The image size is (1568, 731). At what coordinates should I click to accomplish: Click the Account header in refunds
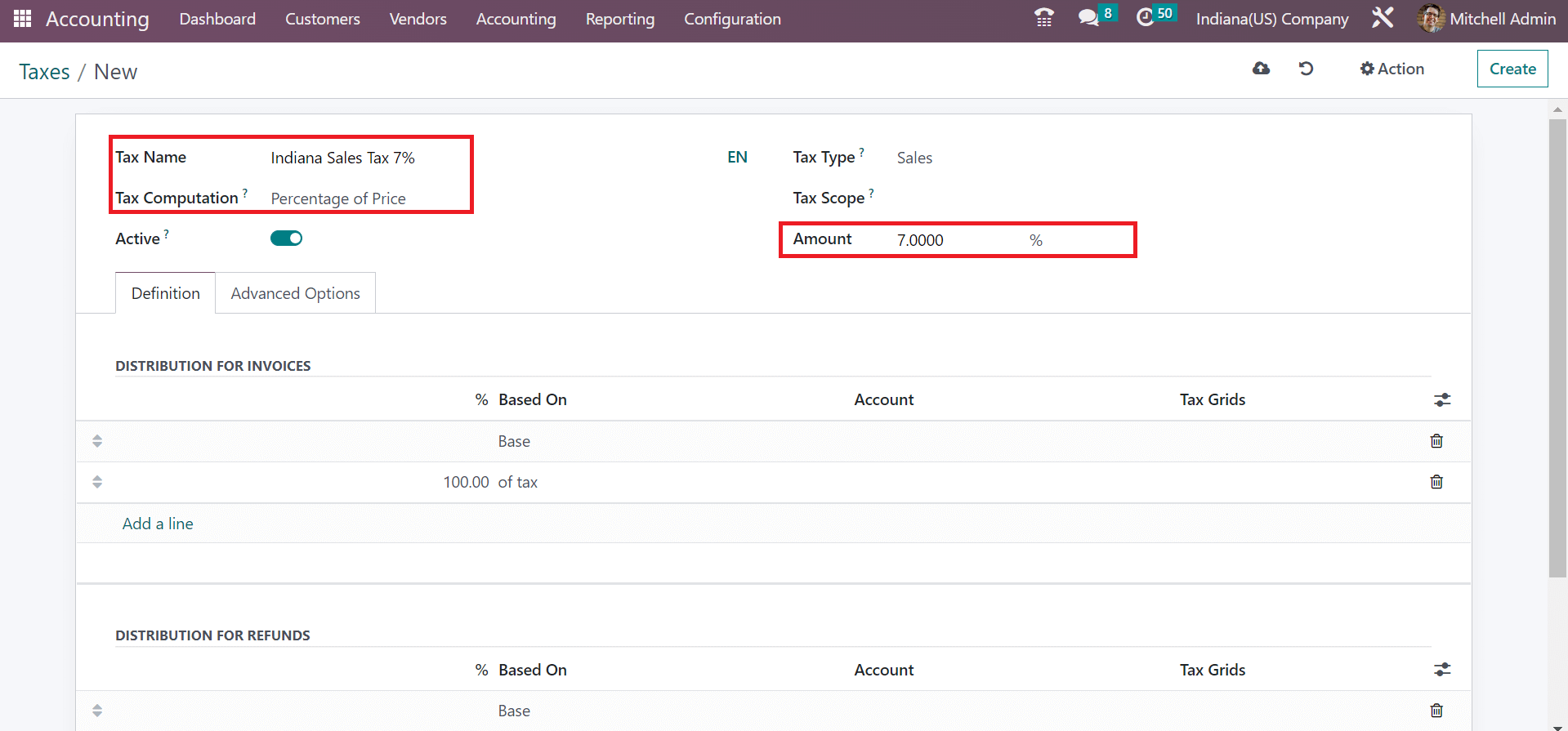coord(883,670)
